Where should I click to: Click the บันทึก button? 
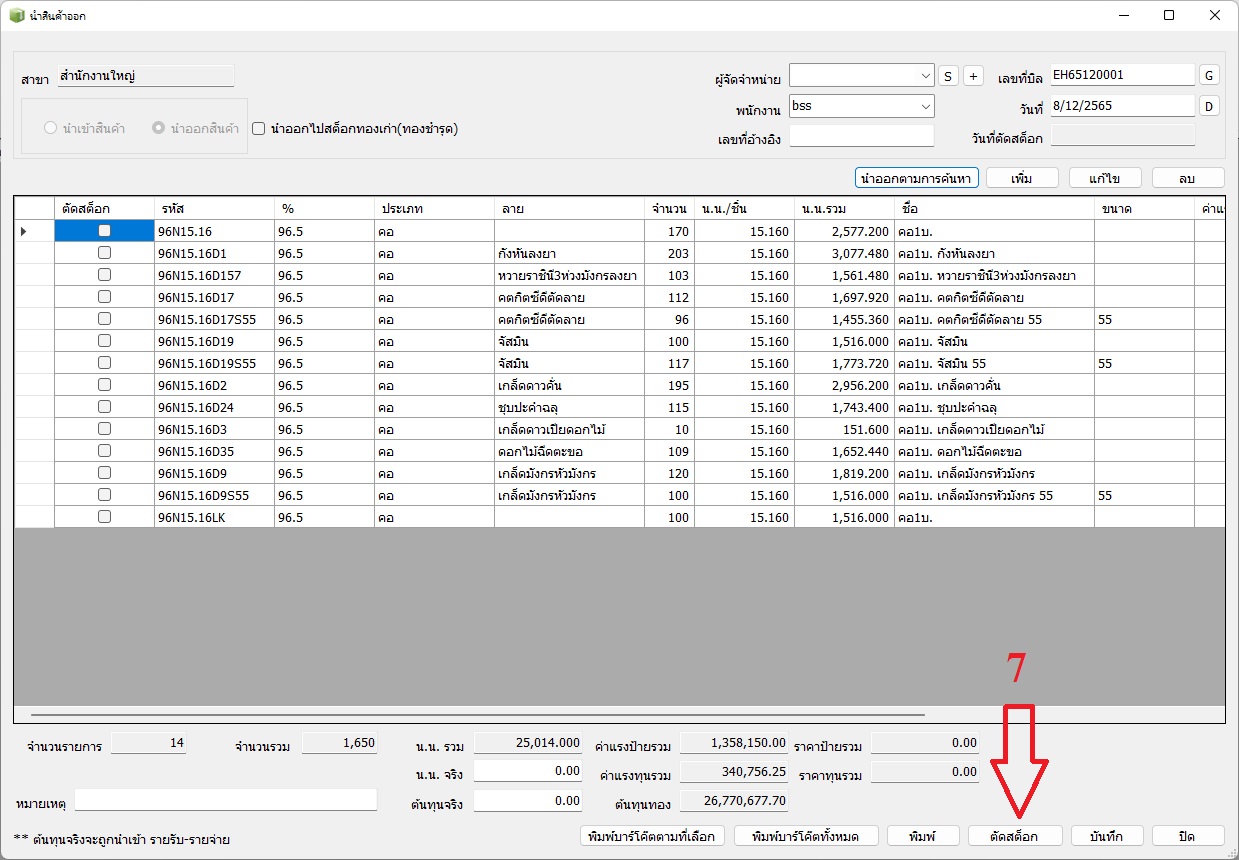tap(1107, 836)
